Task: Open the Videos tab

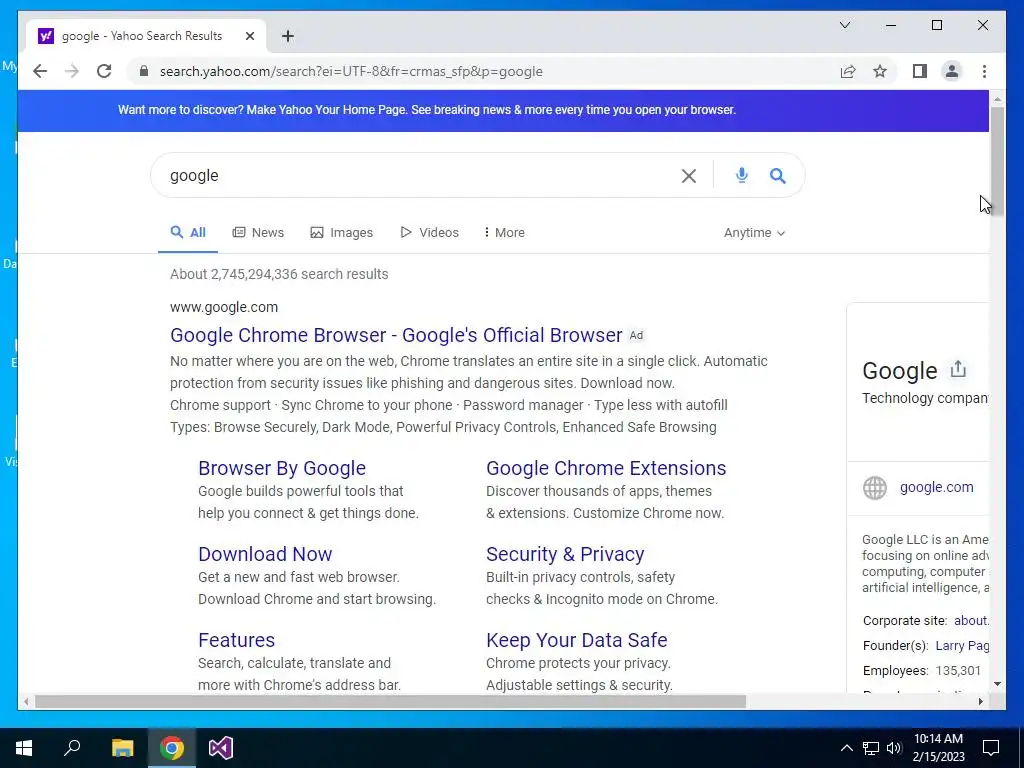Action: click(429, 232)
